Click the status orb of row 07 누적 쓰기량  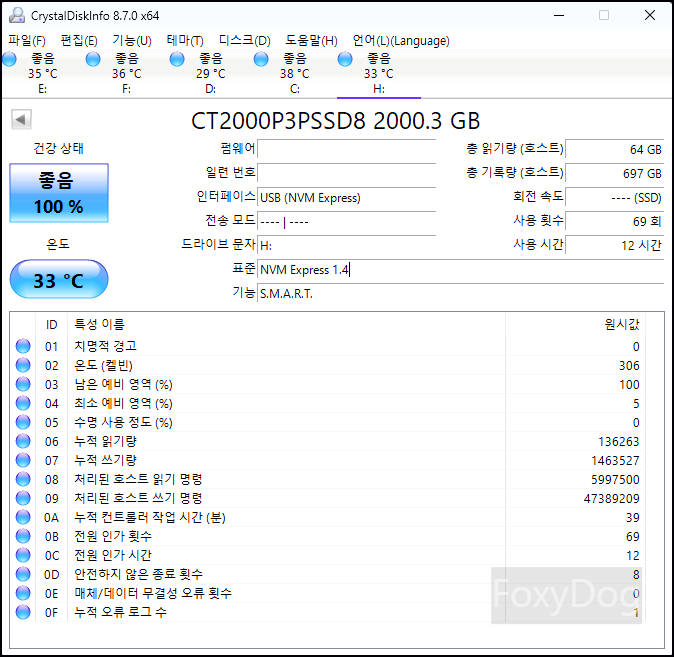pyautogui.click(x=23, y=460)
